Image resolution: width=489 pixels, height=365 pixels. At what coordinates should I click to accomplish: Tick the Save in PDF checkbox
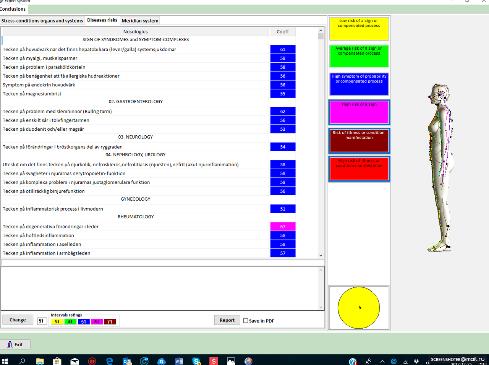pyautogui.click(x=246, y=321)
